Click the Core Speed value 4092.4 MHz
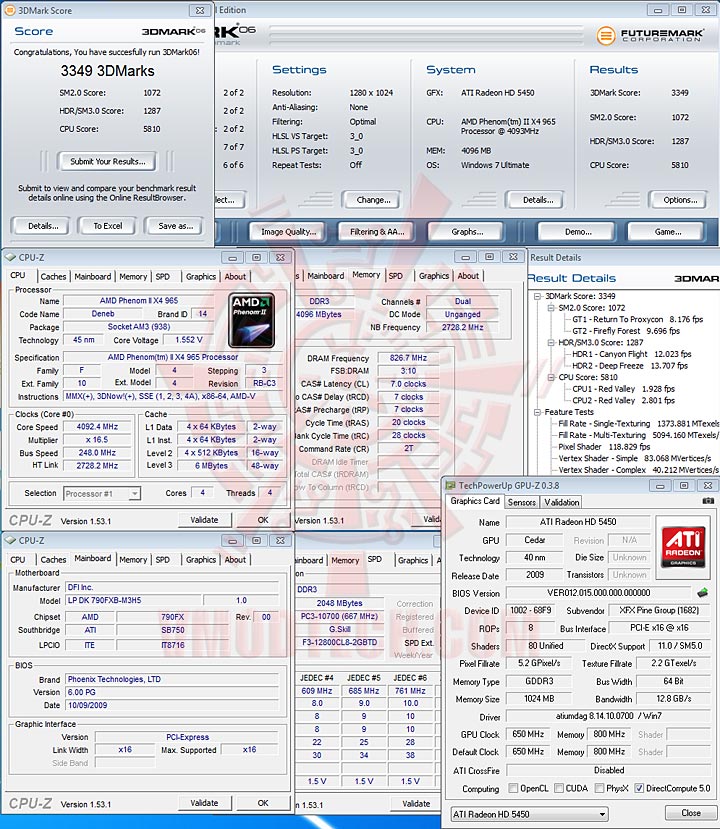The image size is (720, 829). tap(97, 427)
